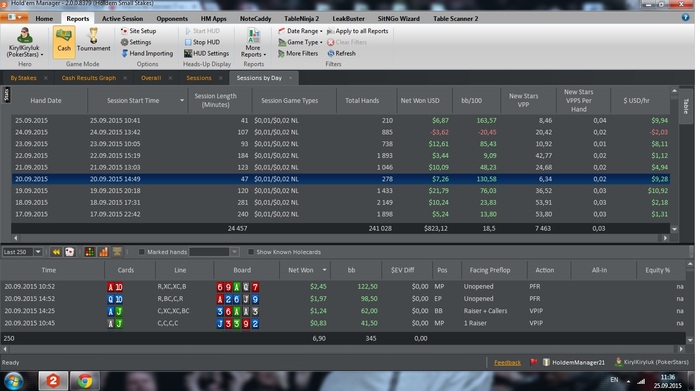Click the yellow rewind replay icon

click(56, 252)
